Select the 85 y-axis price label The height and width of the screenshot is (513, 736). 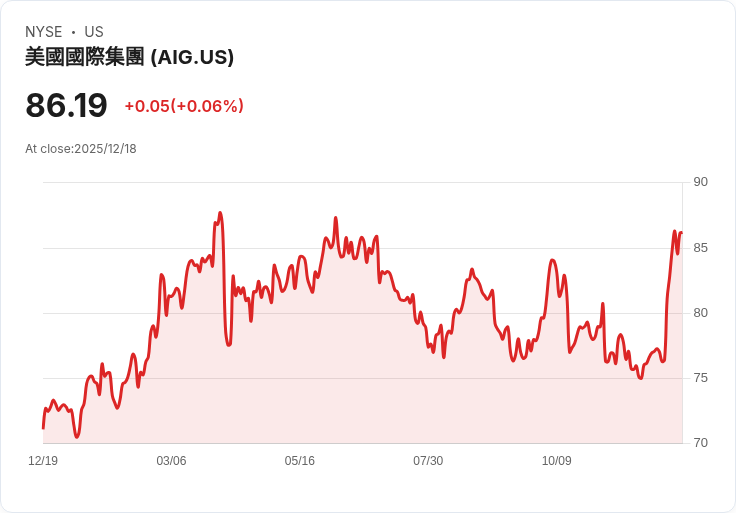click(700, 247)
